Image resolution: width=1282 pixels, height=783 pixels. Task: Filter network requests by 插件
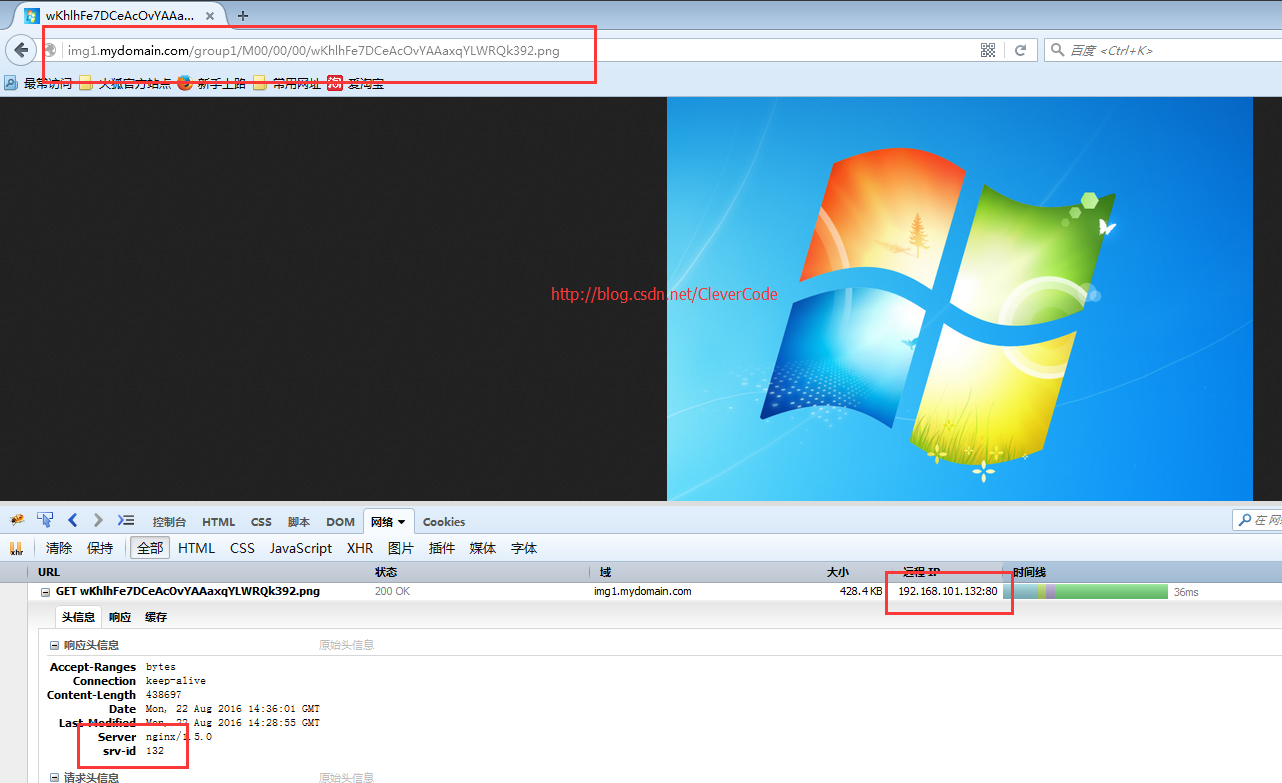pos(442,548)
